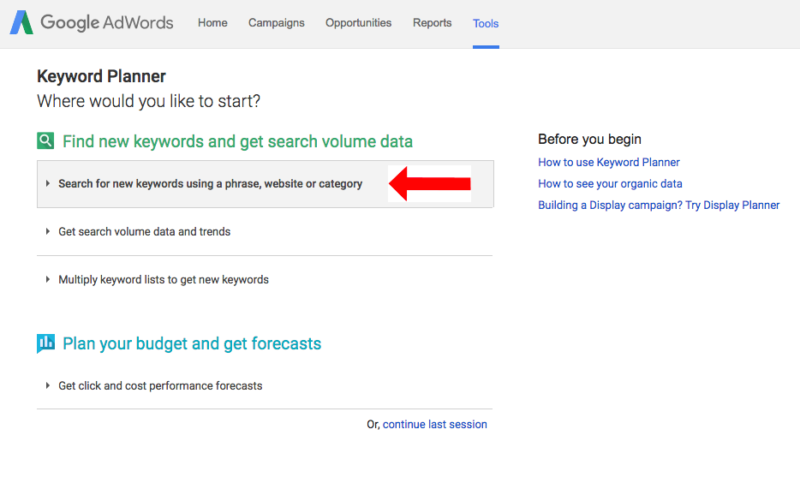Click the Find new keywords heading
Image resolution: width=800 pixels, height=495 pixels.
coord(237,141)
